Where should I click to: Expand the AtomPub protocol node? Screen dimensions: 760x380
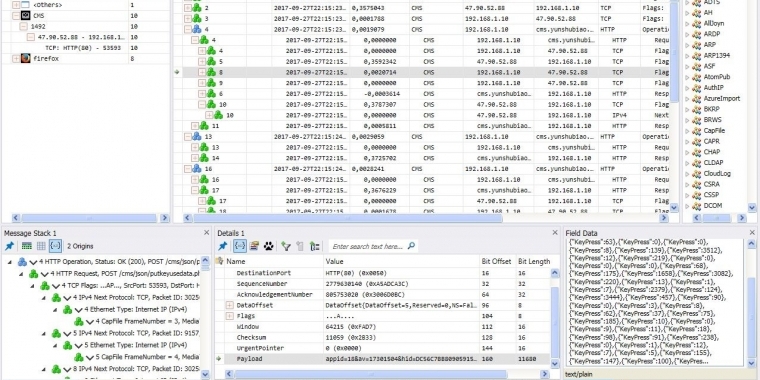pos(687,77)
